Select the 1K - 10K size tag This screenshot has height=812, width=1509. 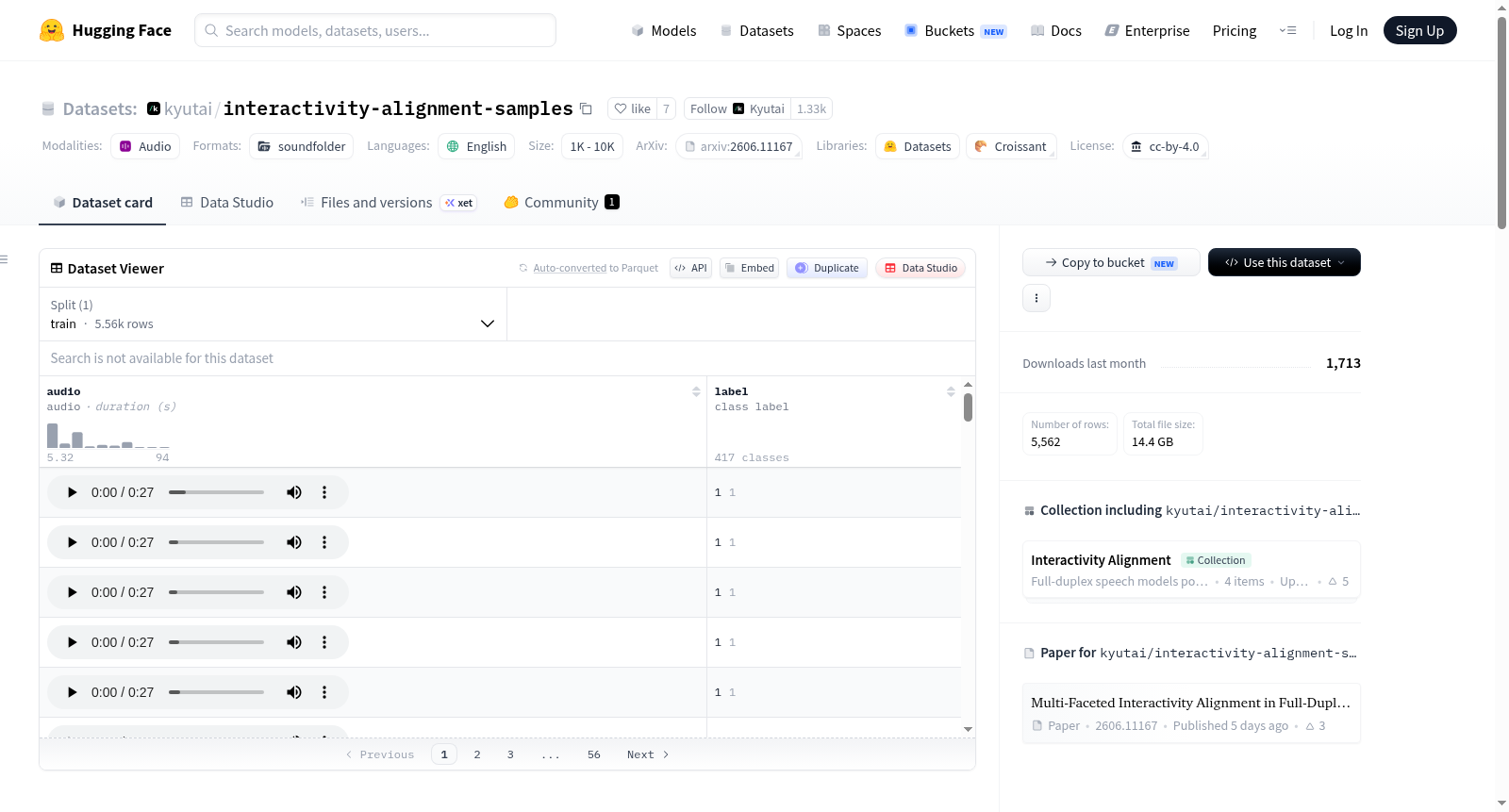pyautogui.click(x=592, y=146)
